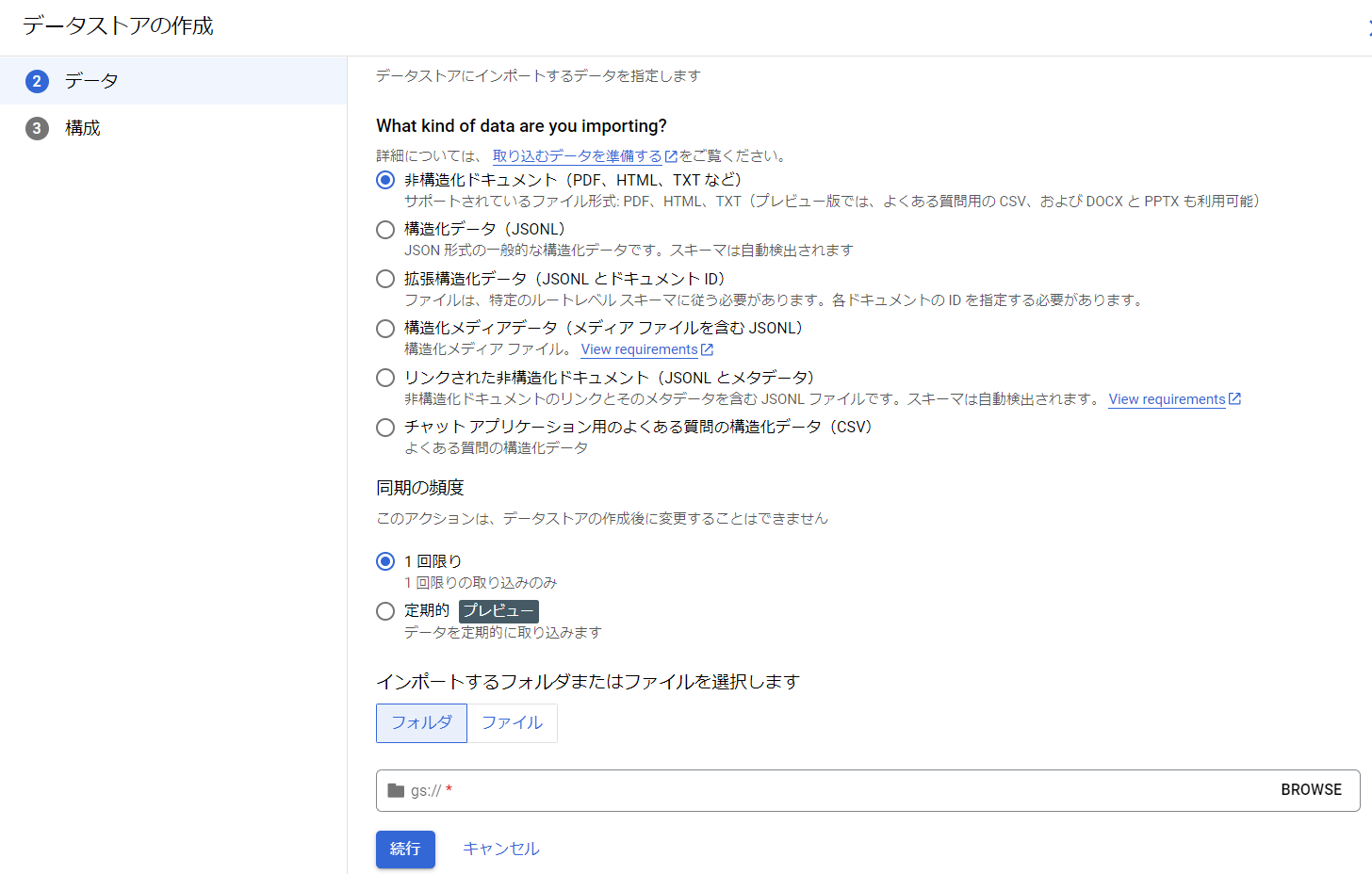Choose 定期的 sync frequency radio button
Image resolution: width=1372 pixels, height=874 pixels.
385,610
